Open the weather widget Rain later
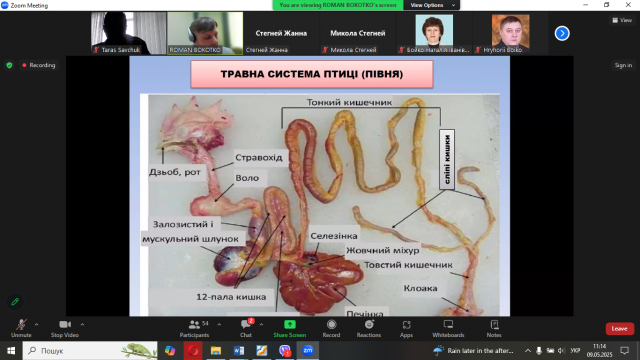Image resolution: width=640 pixels, height=360 pixels. coord(473,351)
